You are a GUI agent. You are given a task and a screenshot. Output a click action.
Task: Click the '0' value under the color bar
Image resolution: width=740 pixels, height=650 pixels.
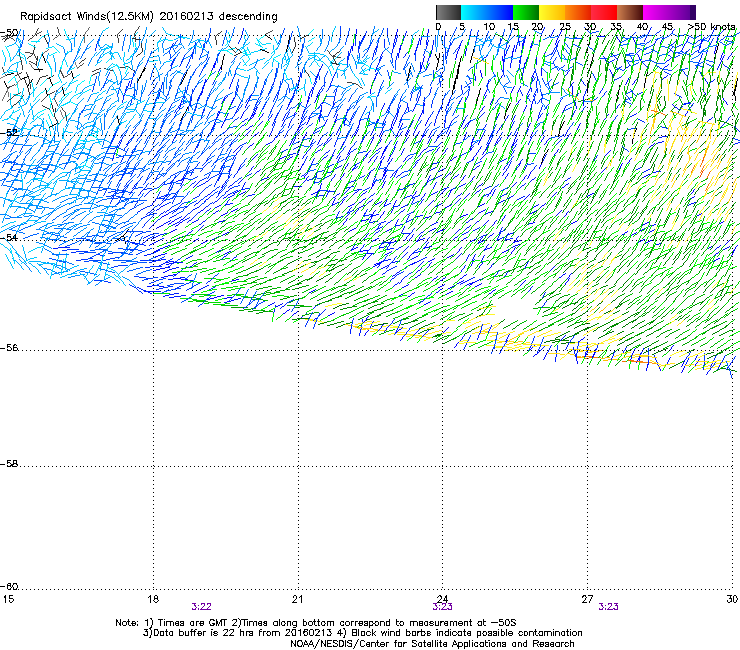(438, 27)
